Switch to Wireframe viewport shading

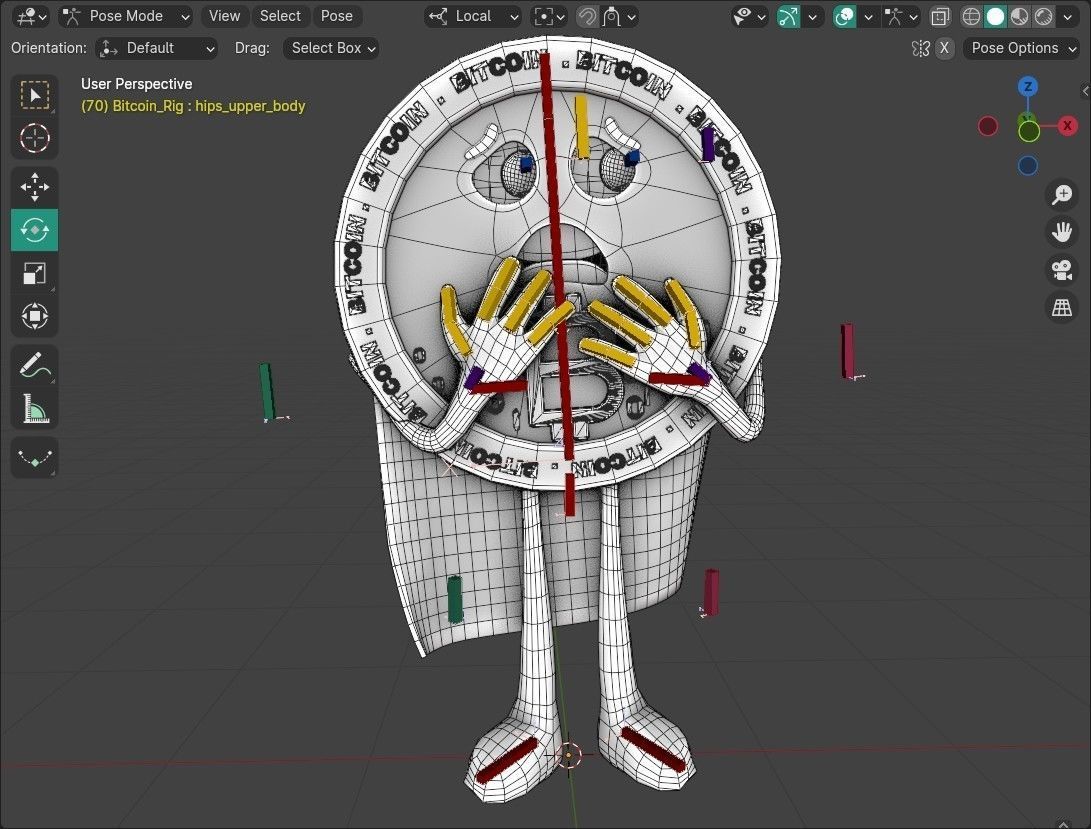971,16
